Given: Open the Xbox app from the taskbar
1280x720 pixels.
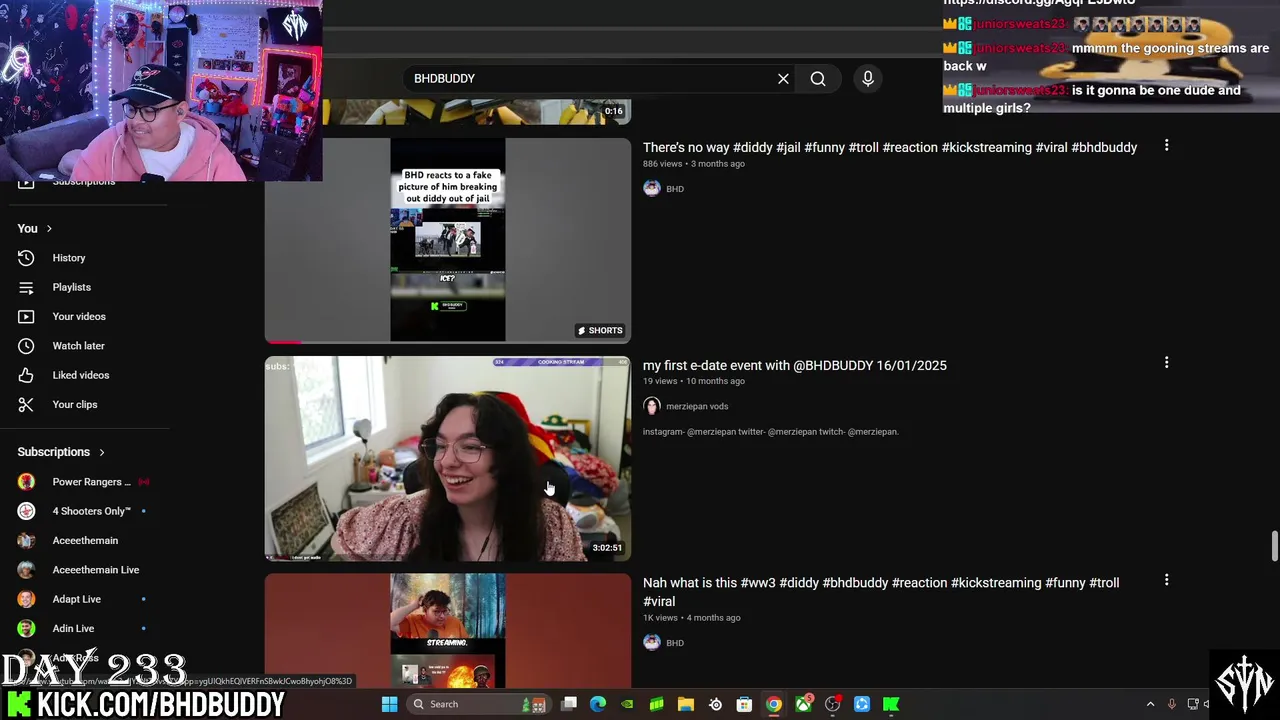Looking at the screenshot, I should point(803,704).
